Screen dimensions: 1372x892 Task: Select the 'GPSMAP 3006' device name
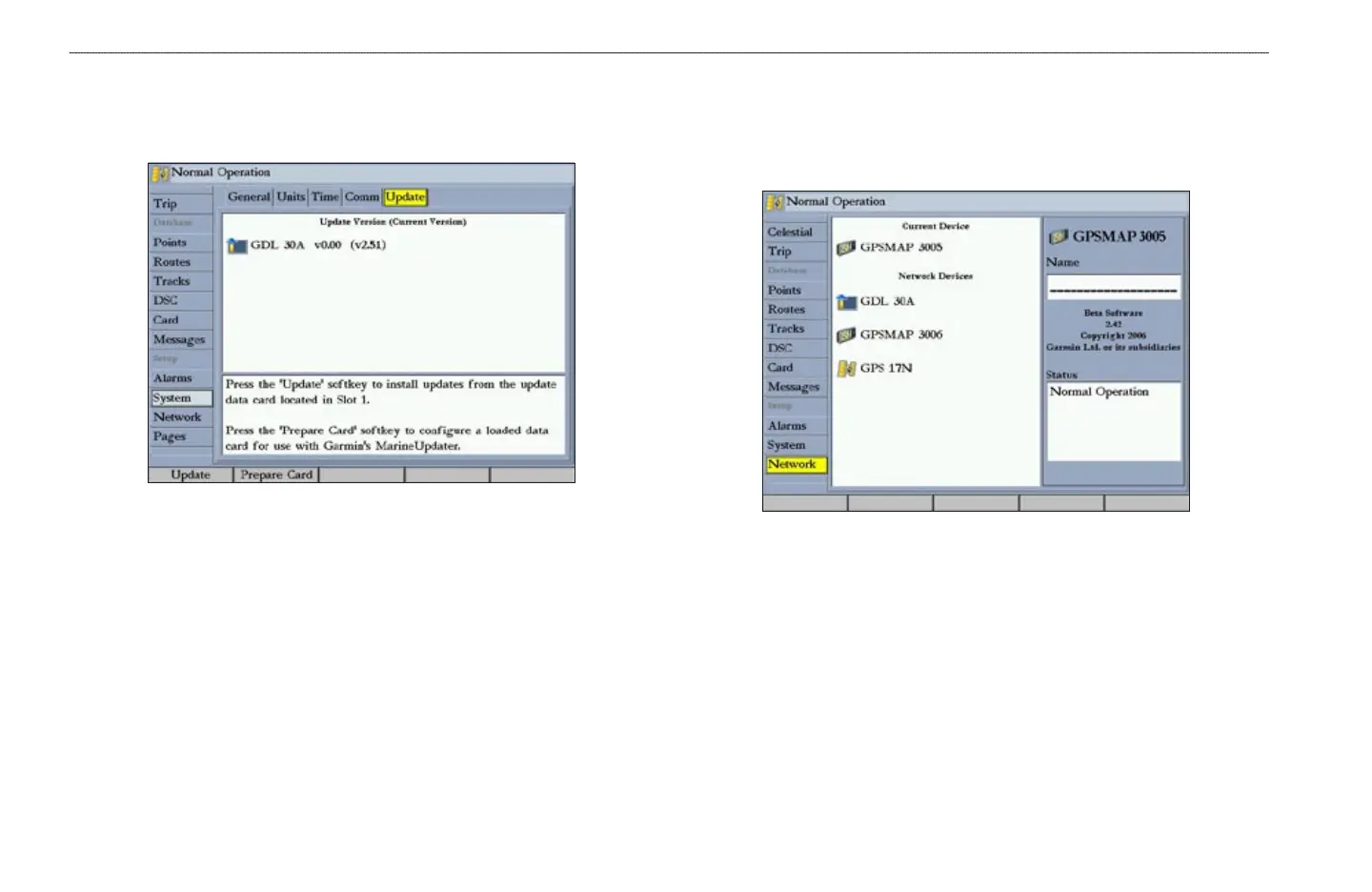(x=901, y=335)
